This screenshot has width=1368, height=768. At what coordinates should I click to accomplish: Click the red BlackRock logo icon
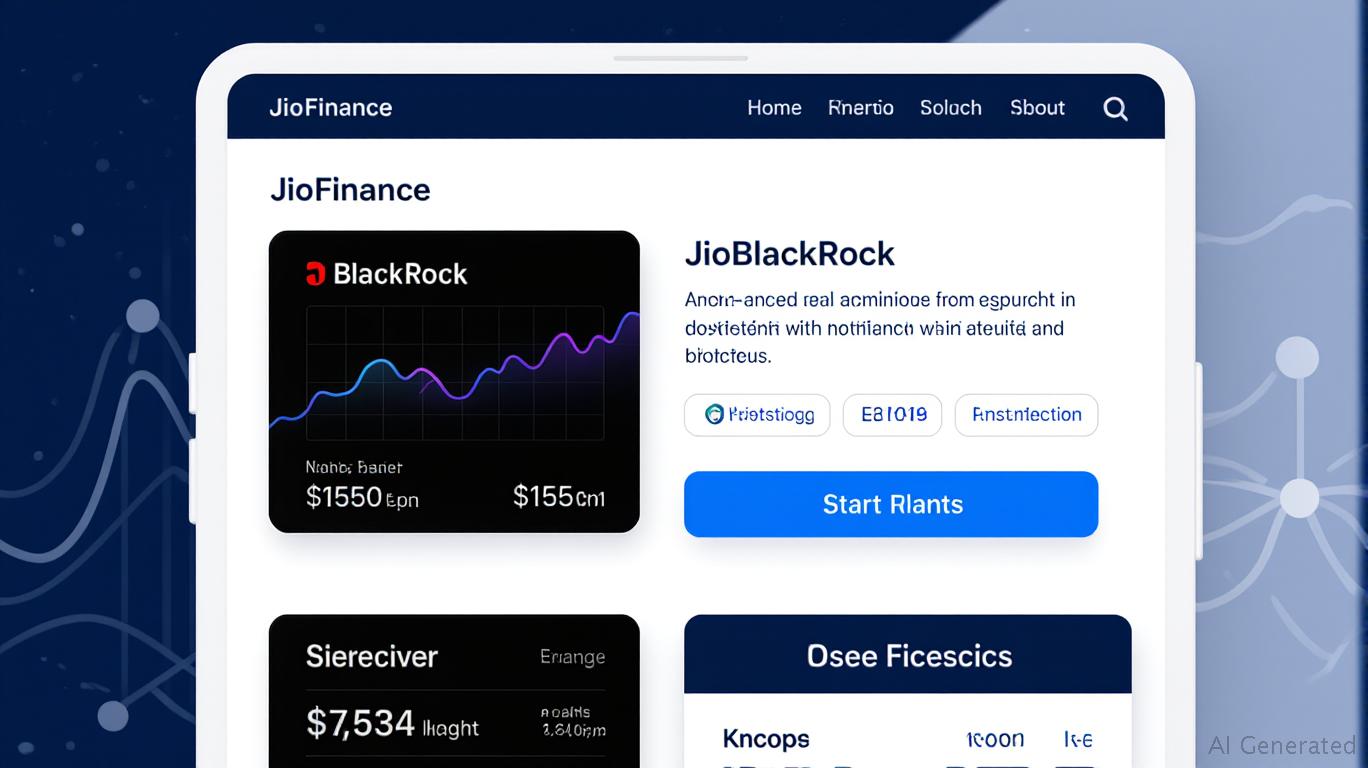(315, 274)
